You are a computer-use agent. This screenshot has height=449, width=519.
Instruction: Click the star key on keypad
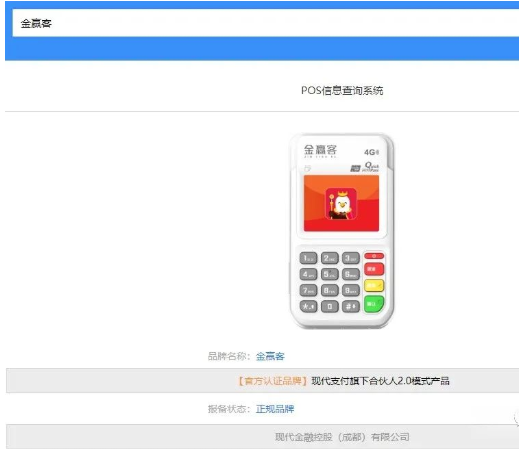[308, 306]
